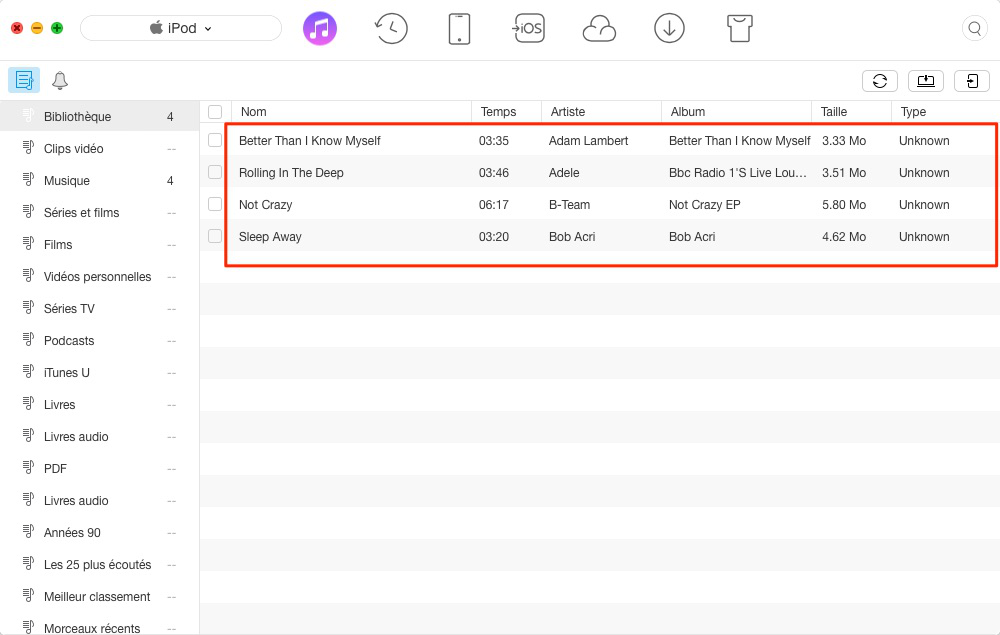The image size is (1000, 635).
Task: Open the T-shirt skins icon
Action: tap(740, 28)
